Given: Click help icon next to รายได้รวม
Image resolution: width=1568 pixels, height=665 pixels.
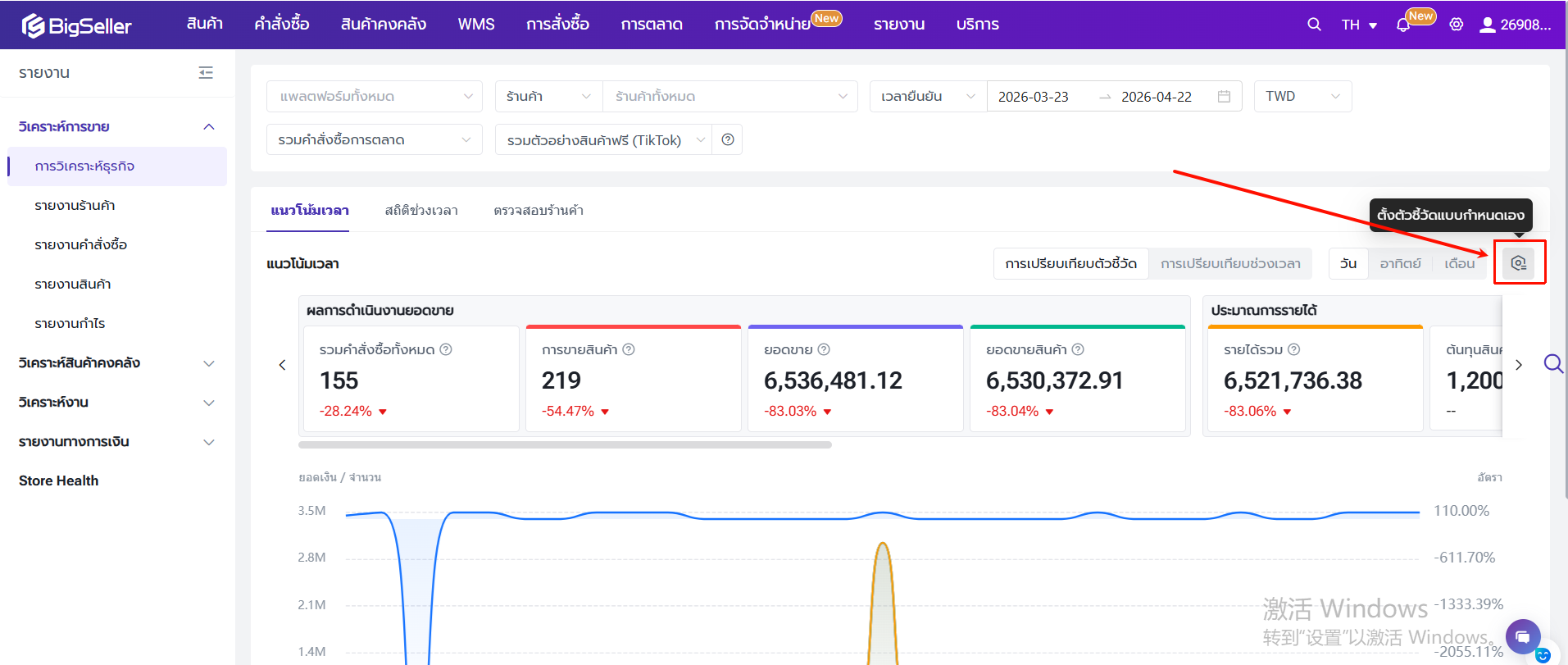Looking at the screenshot, I should [x=1294, y=349].
